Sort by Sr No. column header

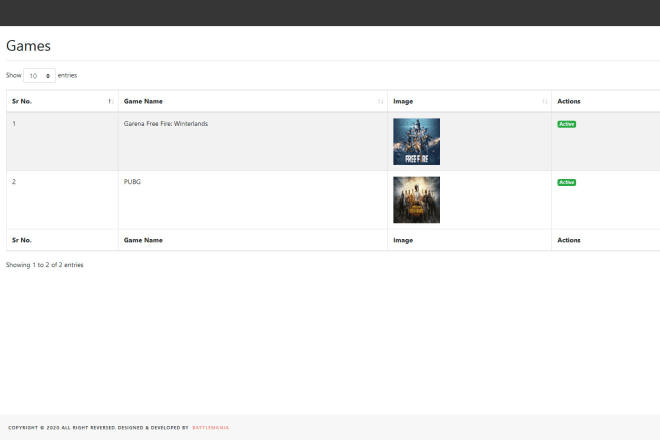point(62,101)
